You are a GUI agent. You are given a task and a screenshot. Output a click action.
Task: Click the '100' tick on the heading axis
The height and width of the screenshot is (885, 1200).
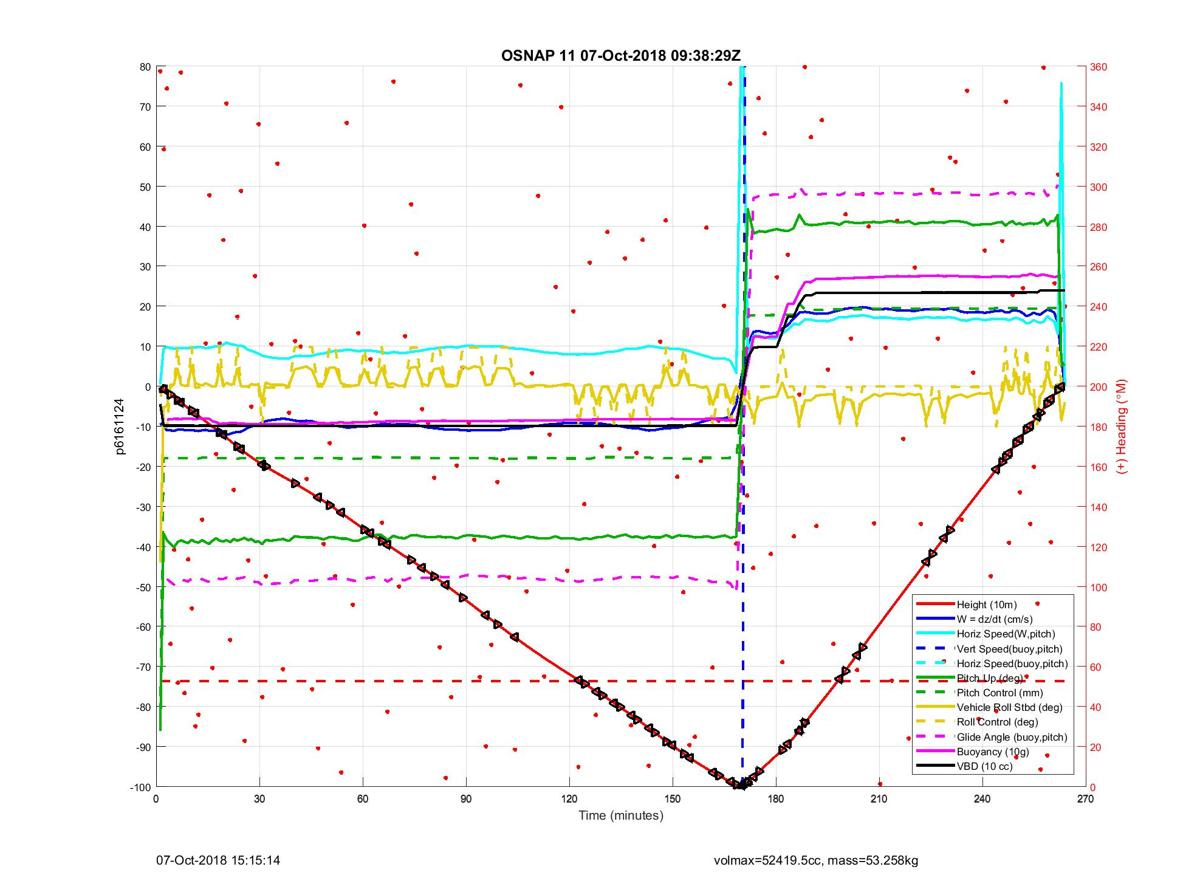[x=1101, y=587]
